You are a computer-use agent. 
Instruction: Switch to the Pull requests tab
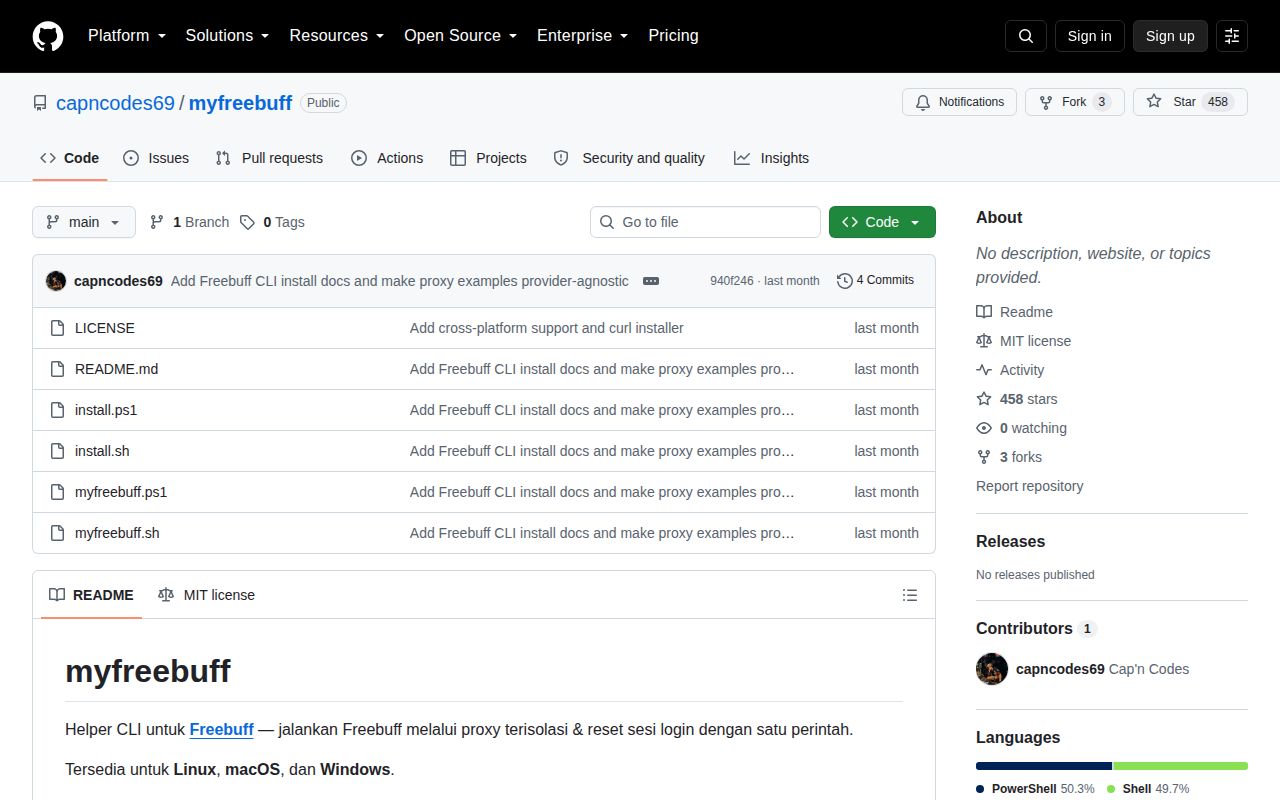269,158
